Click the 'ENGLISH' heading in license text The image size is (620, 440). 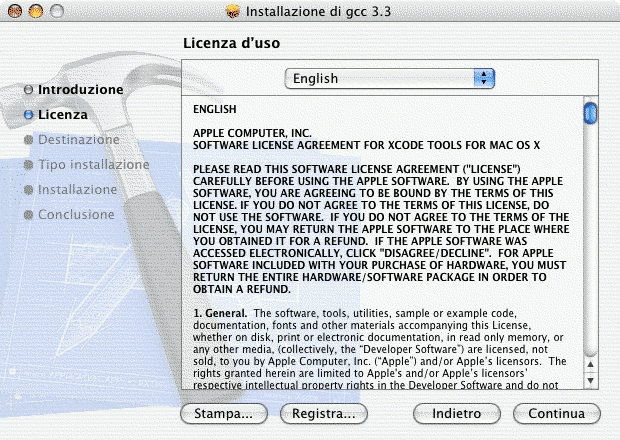[x=215, y=109]
